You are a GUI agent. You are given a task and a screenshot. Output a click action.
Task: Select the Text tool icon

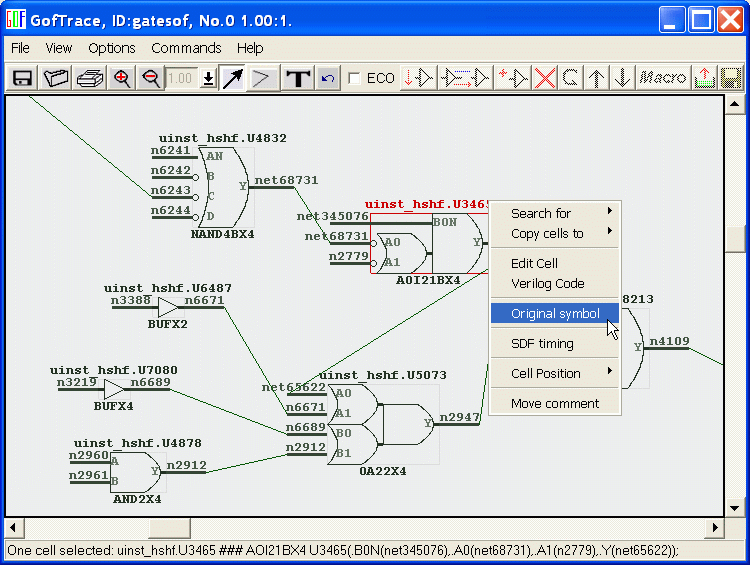click(298, 78)
